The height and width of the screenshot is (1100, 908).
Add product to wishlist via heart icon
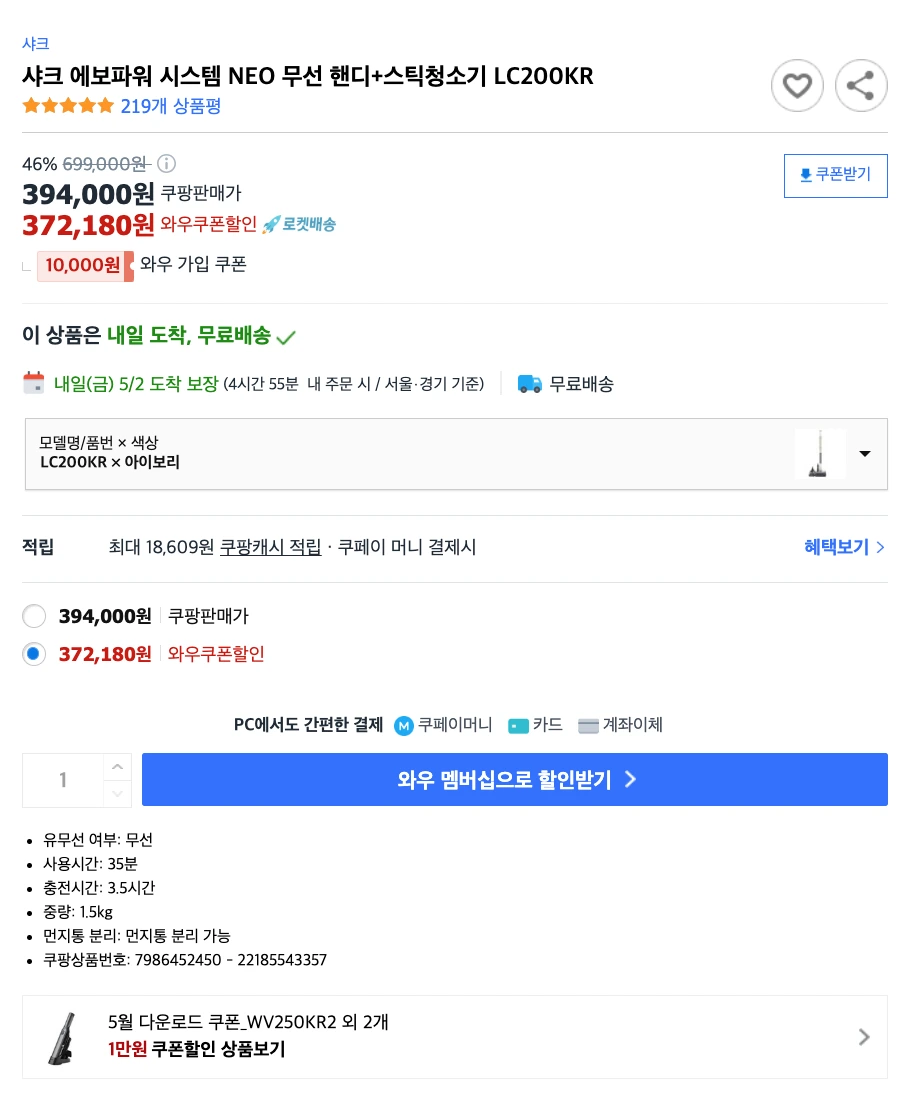click(x=797, y=85)
